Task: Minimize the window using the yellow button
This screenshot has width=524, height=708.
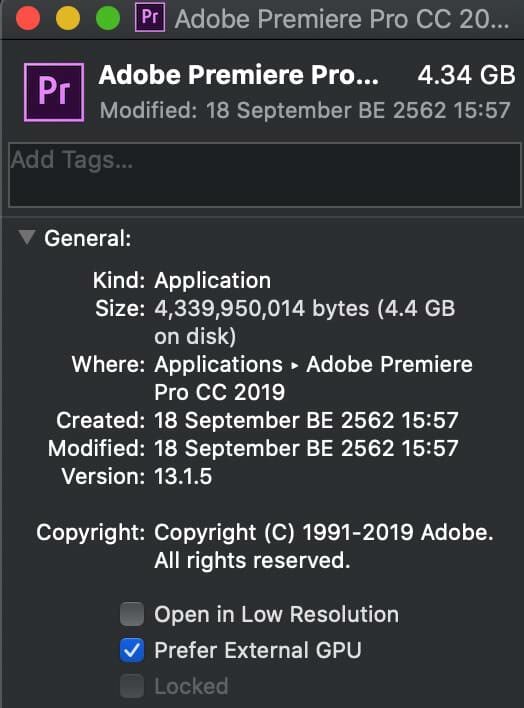Action: [68, 18]
